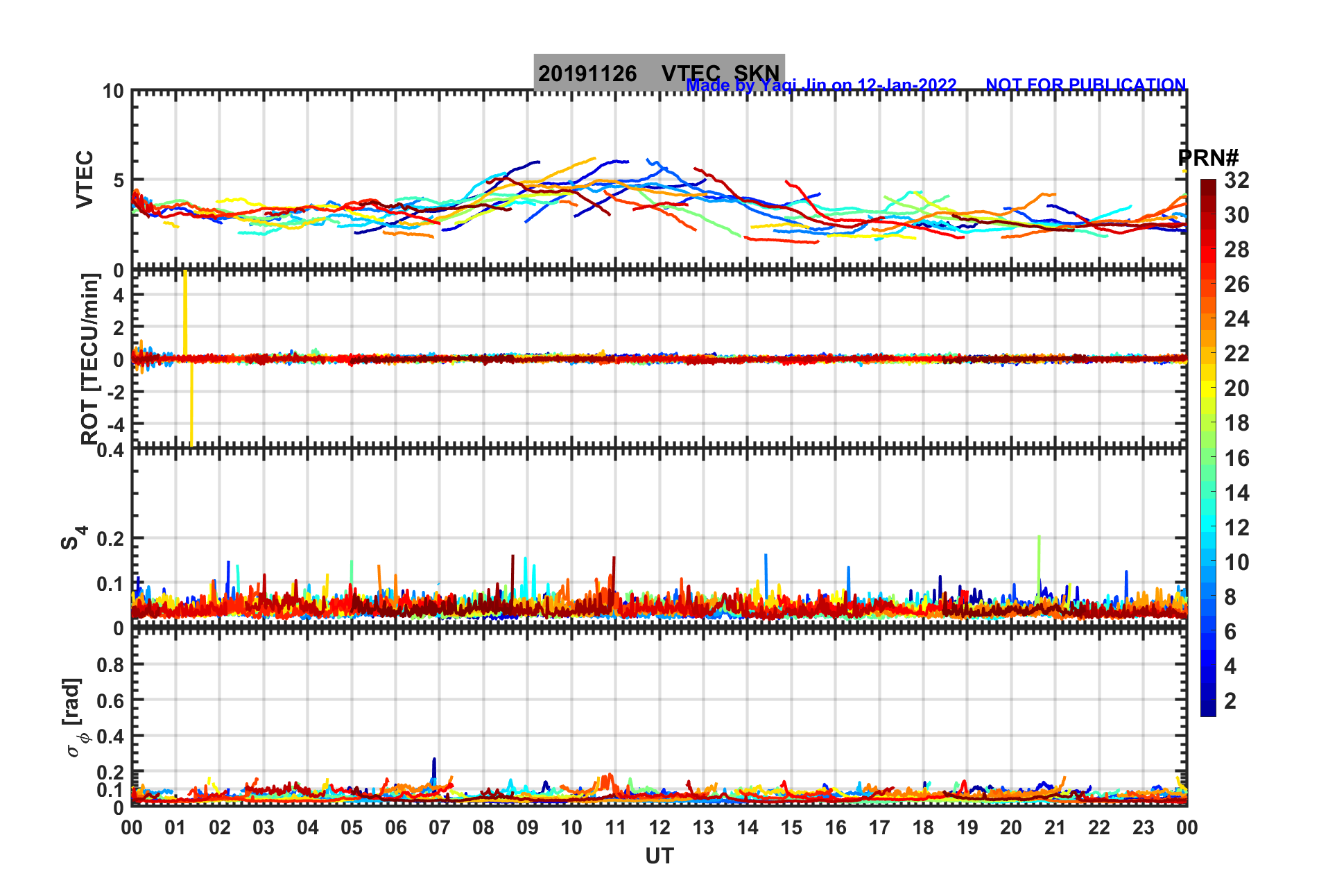The height and width of the screenshot is (896, 1319).
Task: Click the ROT [TECU/min] y-axis label
Action: tap(90, 359)
